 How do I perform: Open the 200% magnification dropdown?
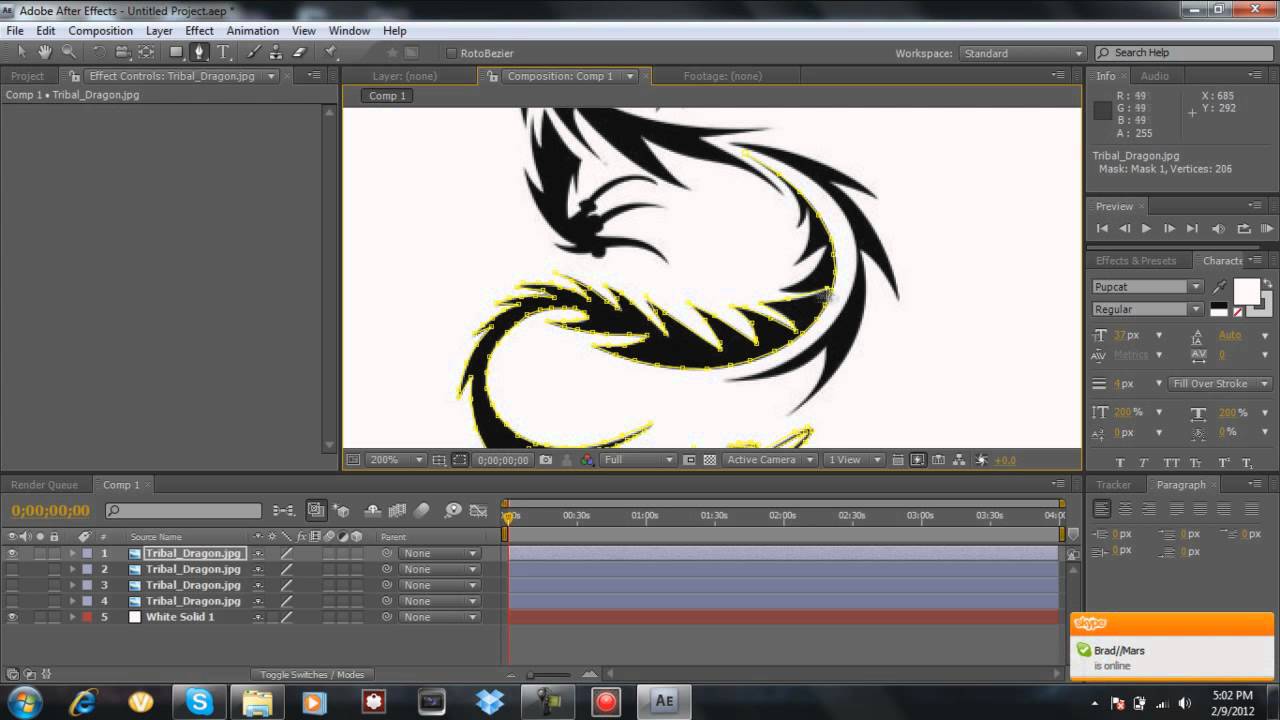pyautogui.click(x=396, y=460)
